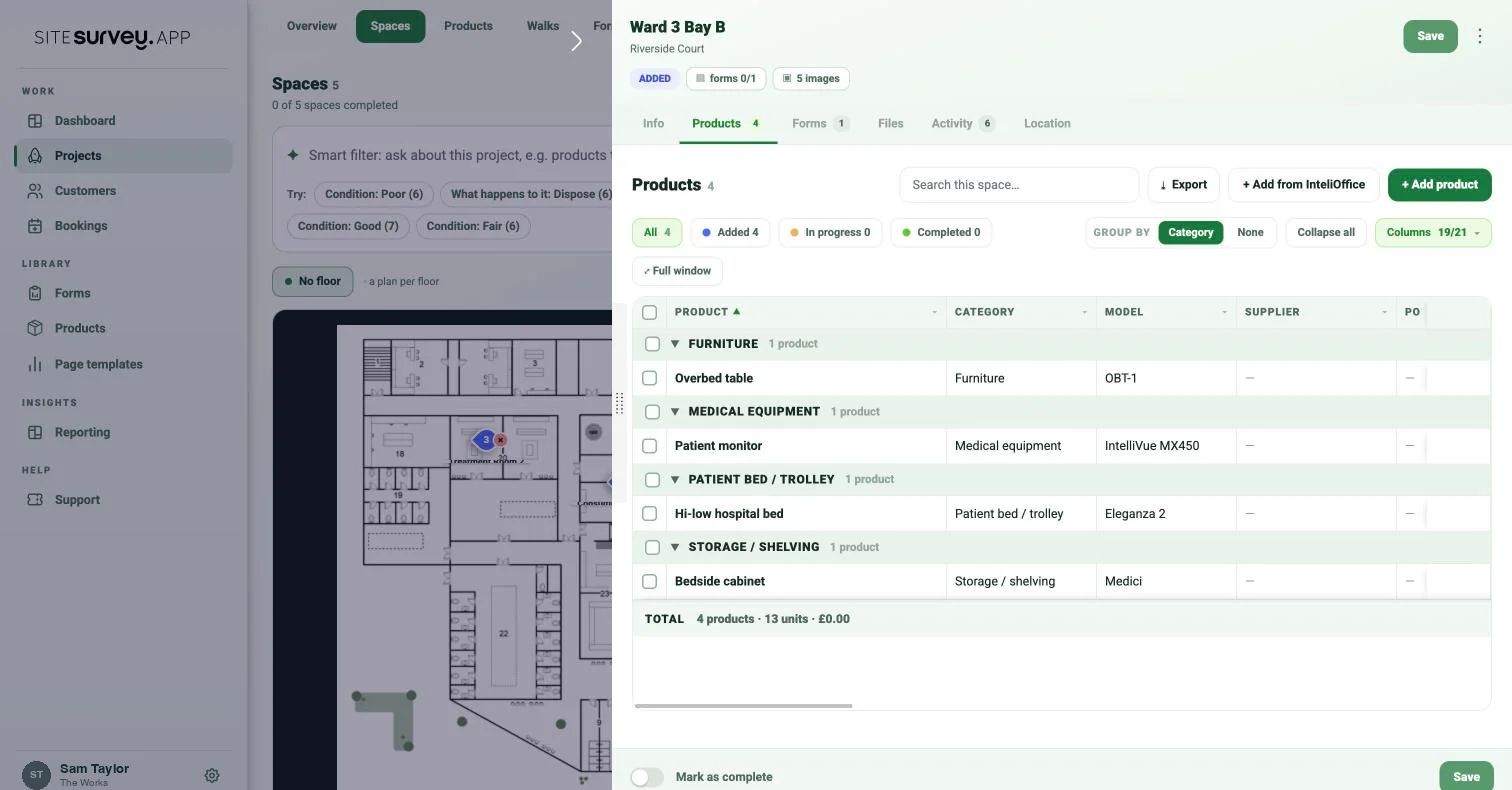Click the Reporting icon in sidebar
The image size is (1512, 790).
coord(35,433)
